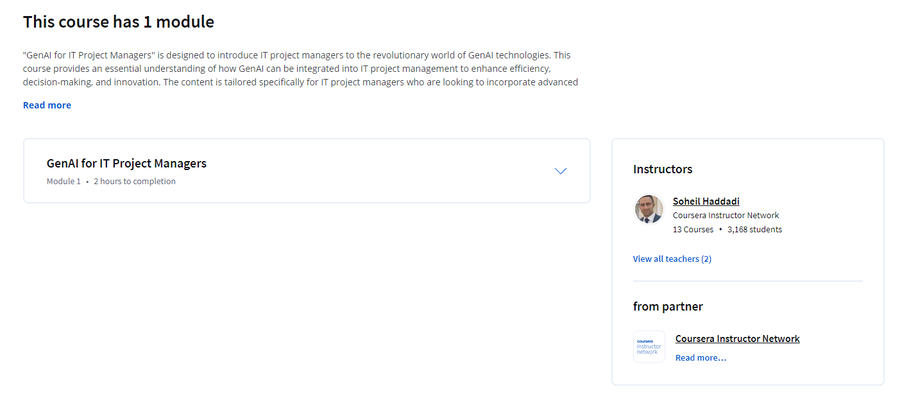Open the underlined Coursera Instructor Network partner link

[x=737, y=339]
